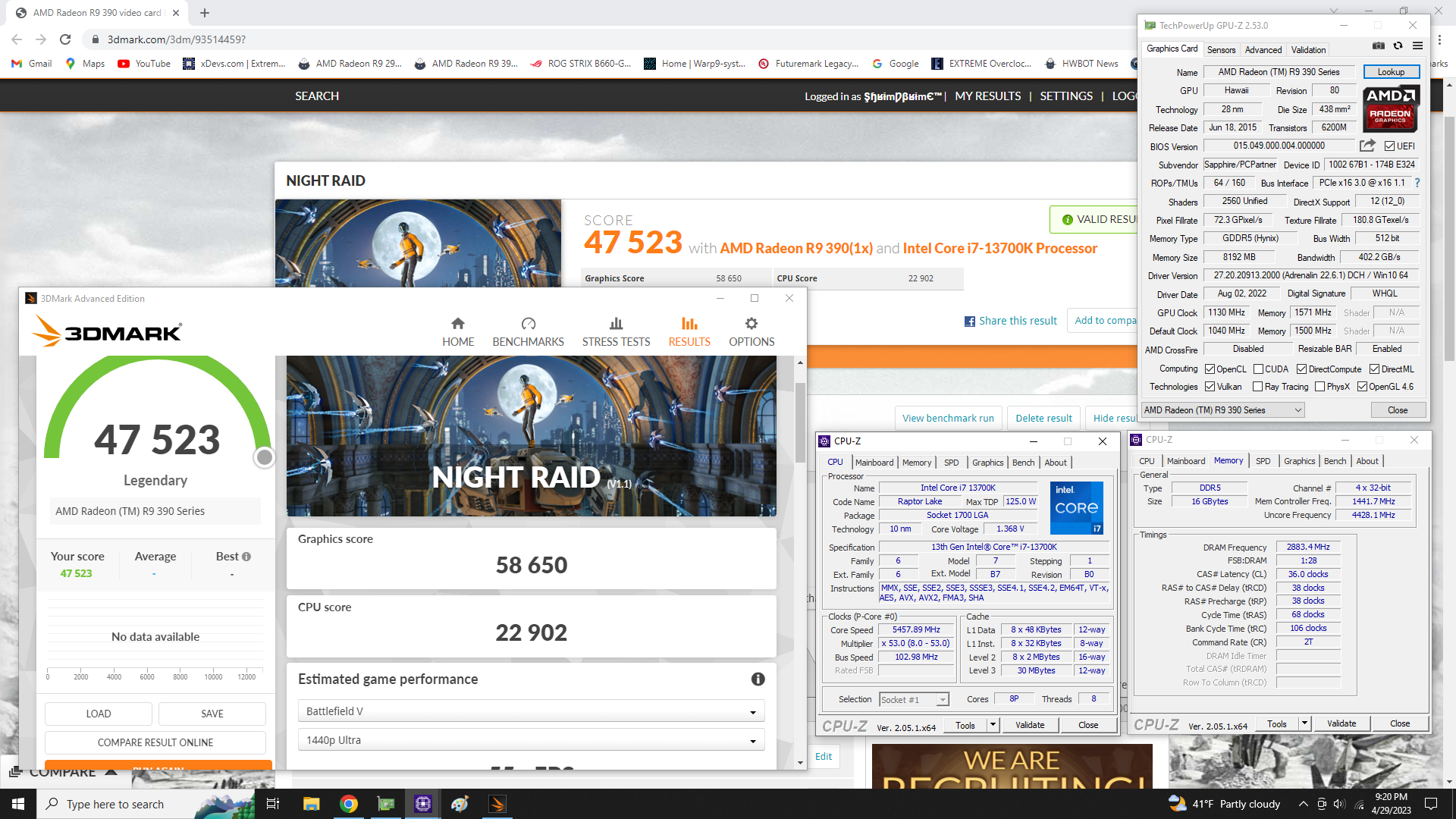The height and width of the screenshot is (819, 1456).
Task: Go back in browser
Action: tap(17, 39)
